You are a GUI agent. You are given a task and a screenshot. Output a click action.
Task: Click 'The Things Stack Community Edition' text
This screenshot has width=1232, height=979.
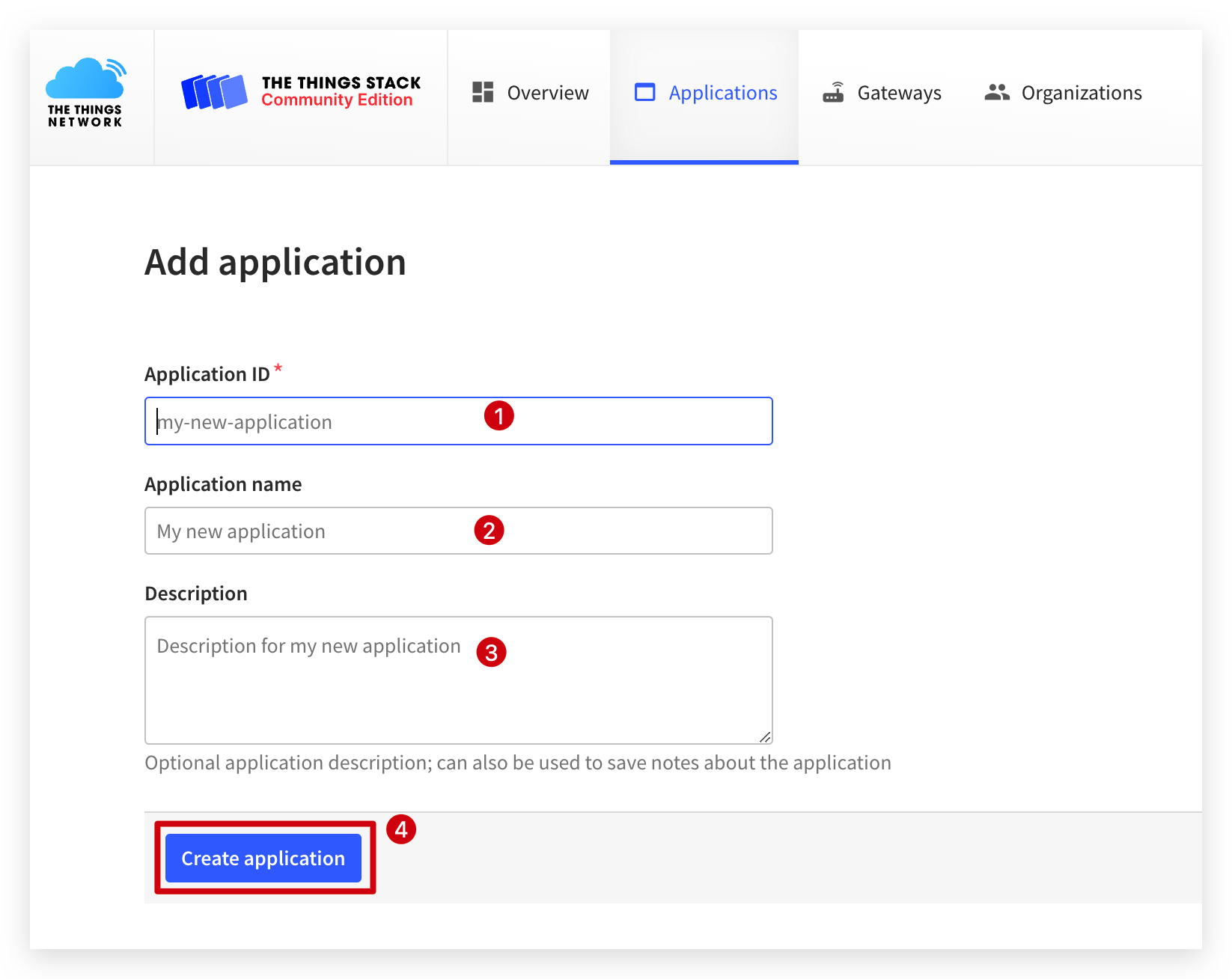click(341, 92)
